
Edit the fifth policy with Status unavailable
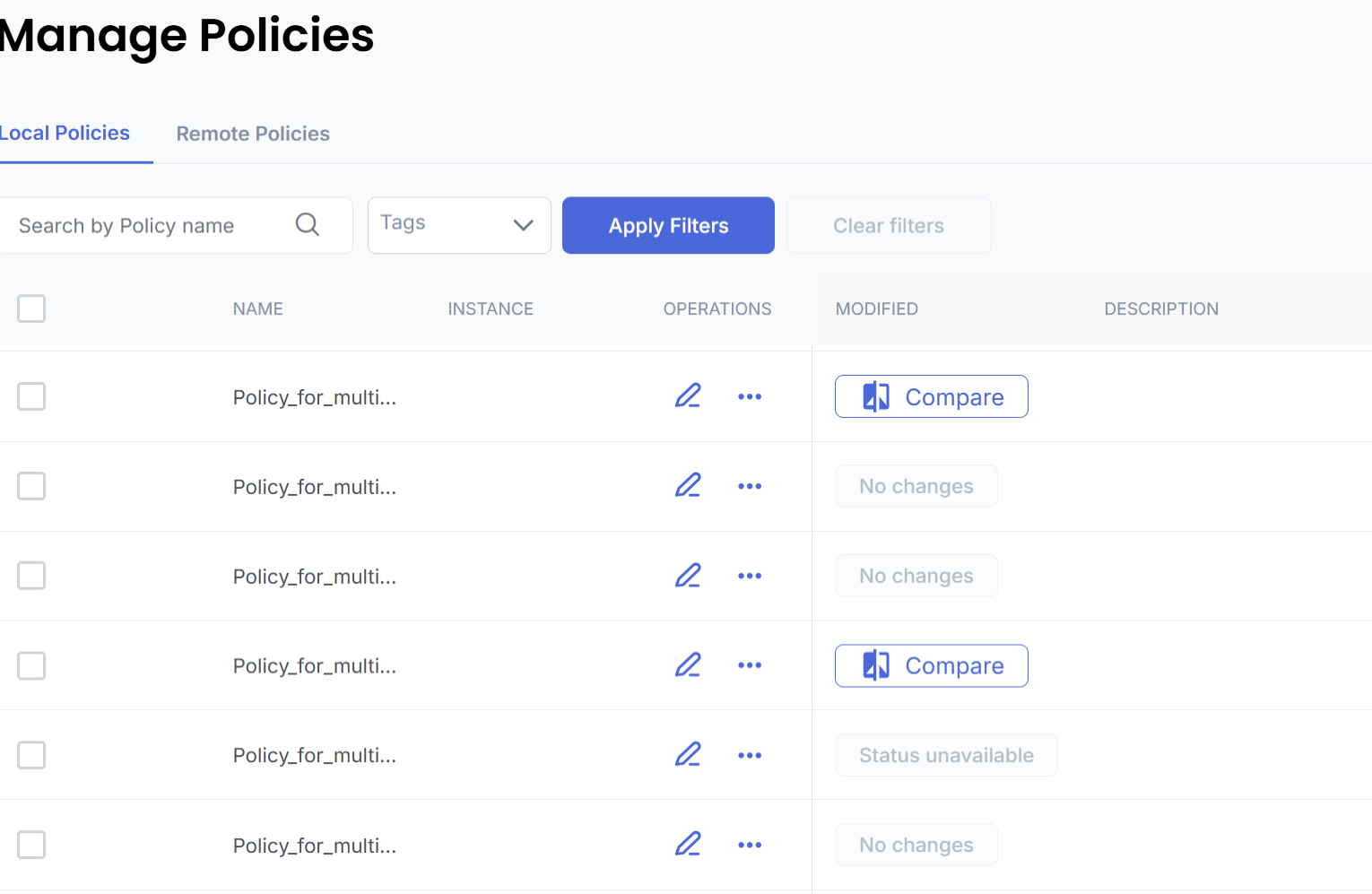(688, 754)
